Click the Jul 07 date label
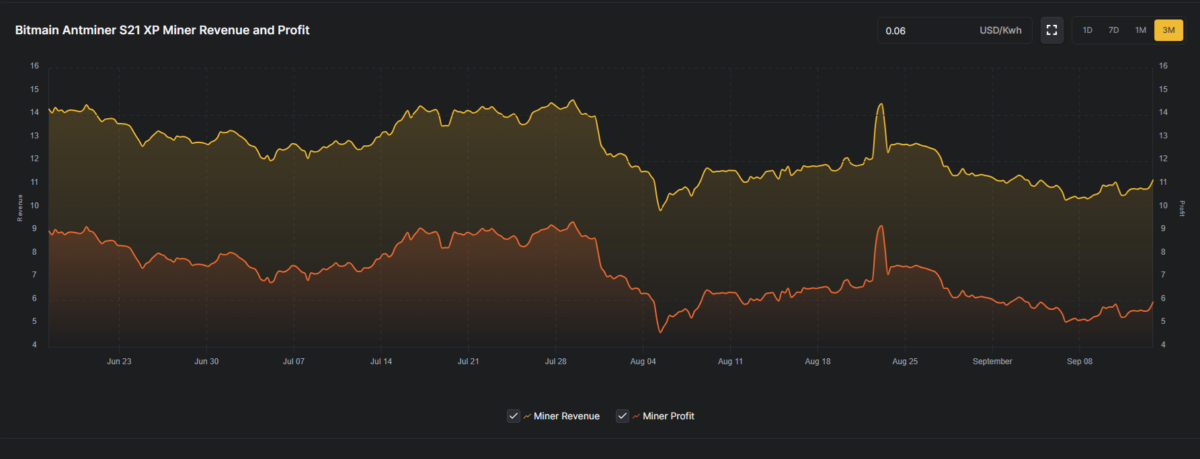 (294, 362)
